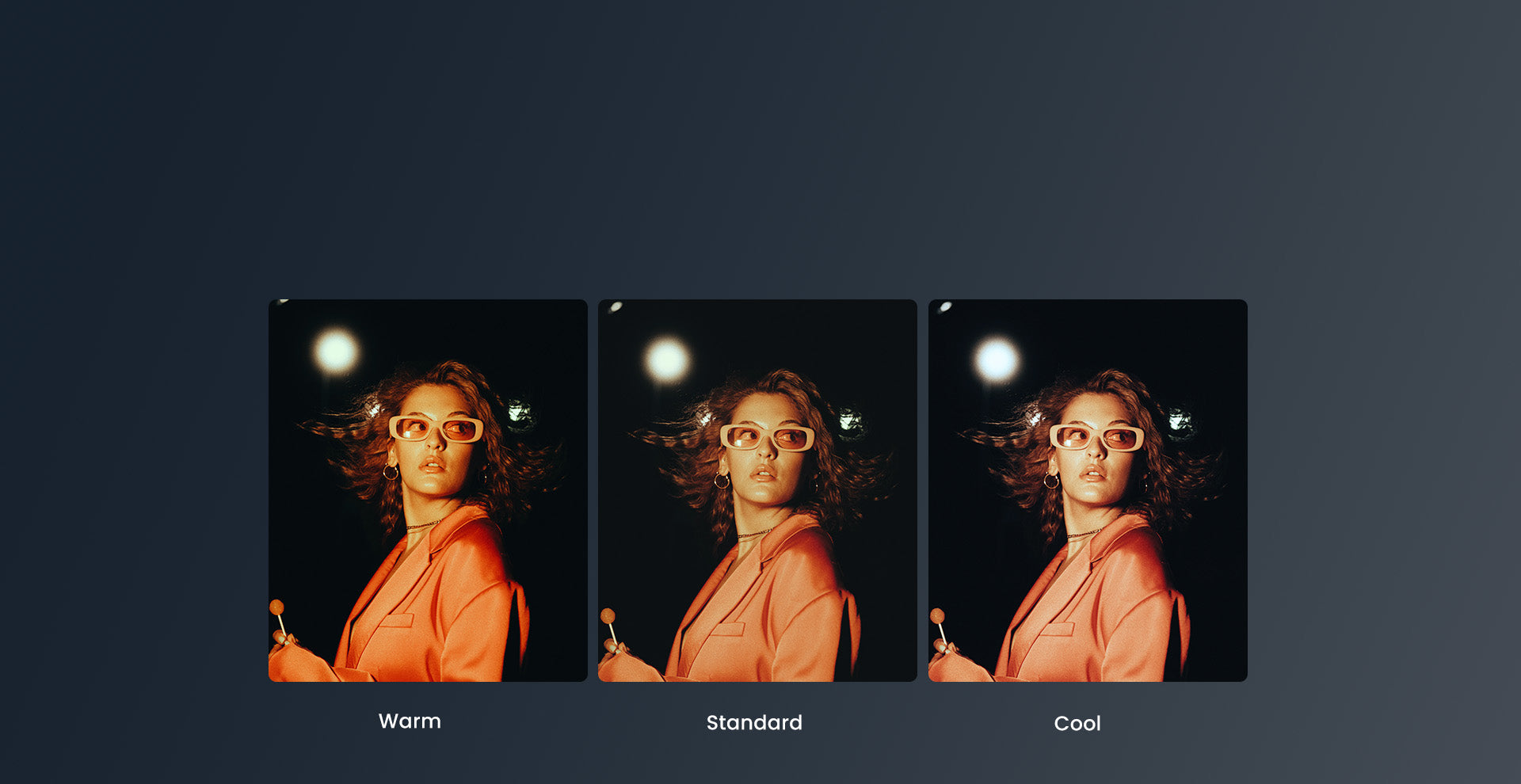The height and width of the screenshot is (784, 1521).
Task: Click the sunglasses in the Warm photo
Action: pyautogui.click(x=436, y=429)
